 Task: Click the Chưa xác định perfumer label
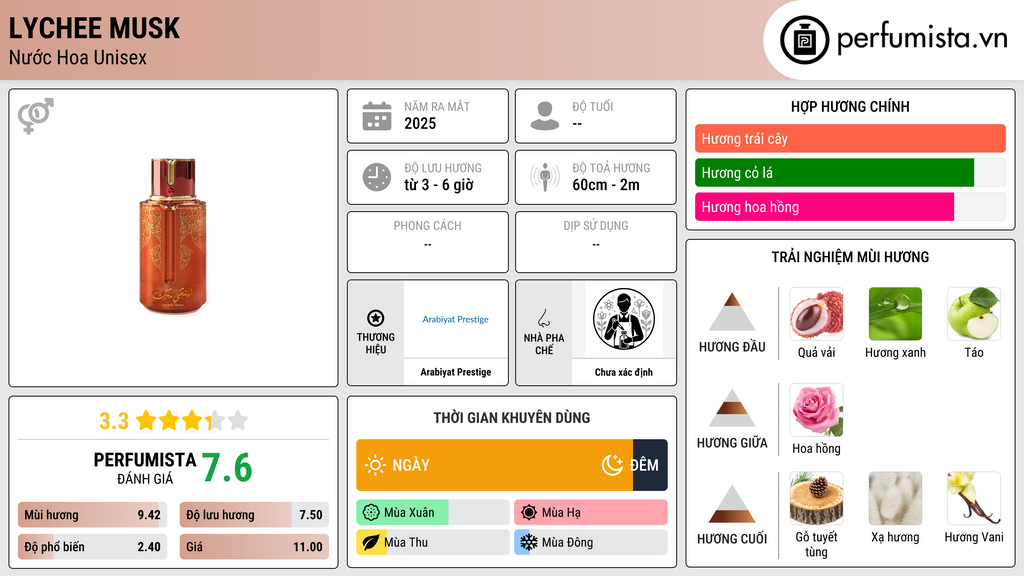624,372
